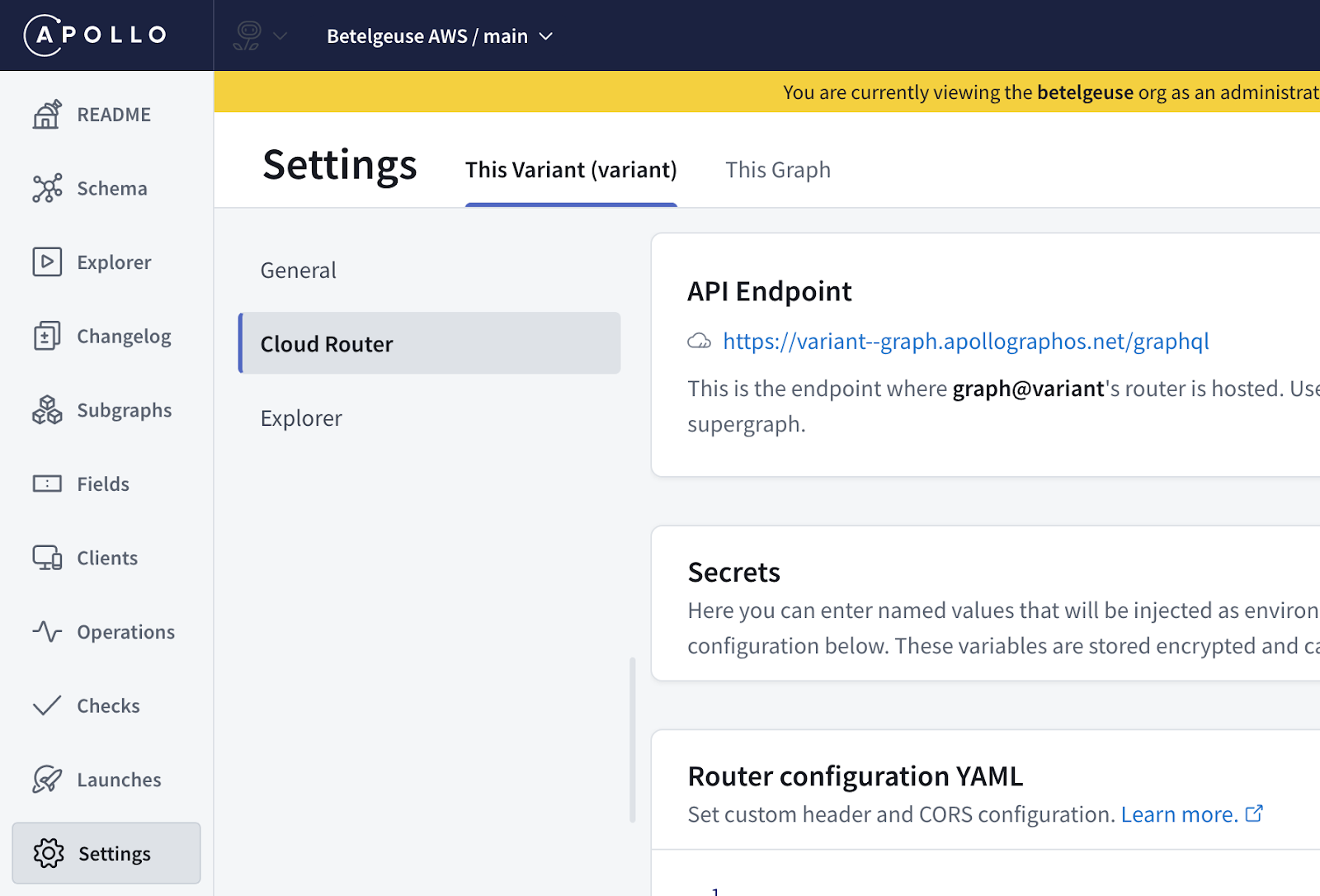Image resolution: width=1320 pixels, height=896 pixels.
Task: Click the Settings page title
Action: (x=340, y=165)
